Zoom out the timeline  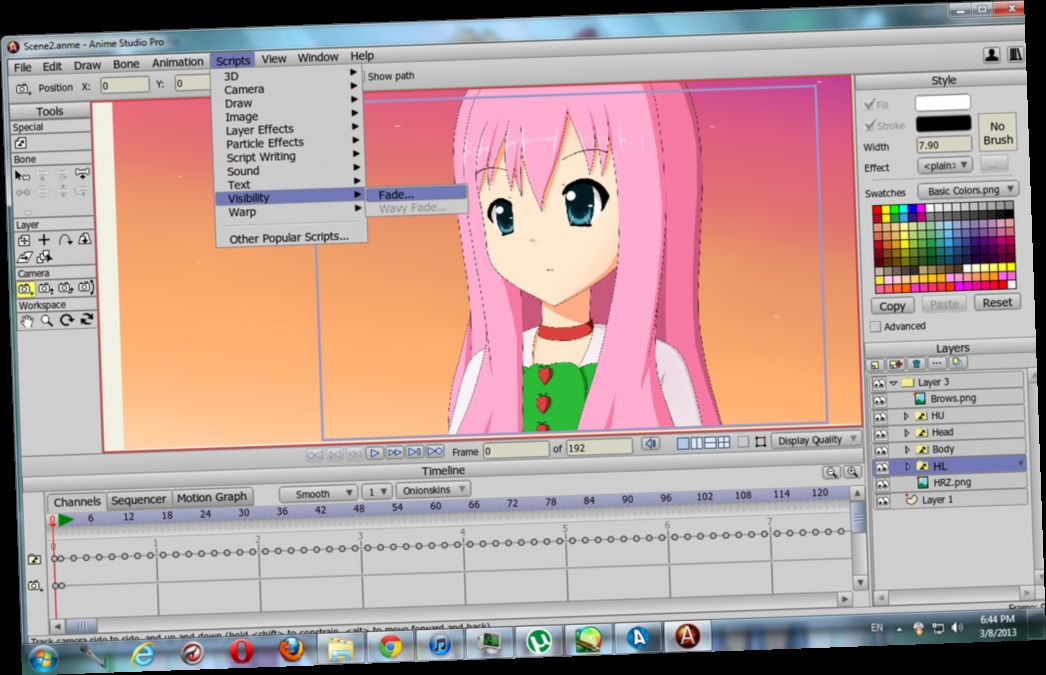(x=832, y=473)
